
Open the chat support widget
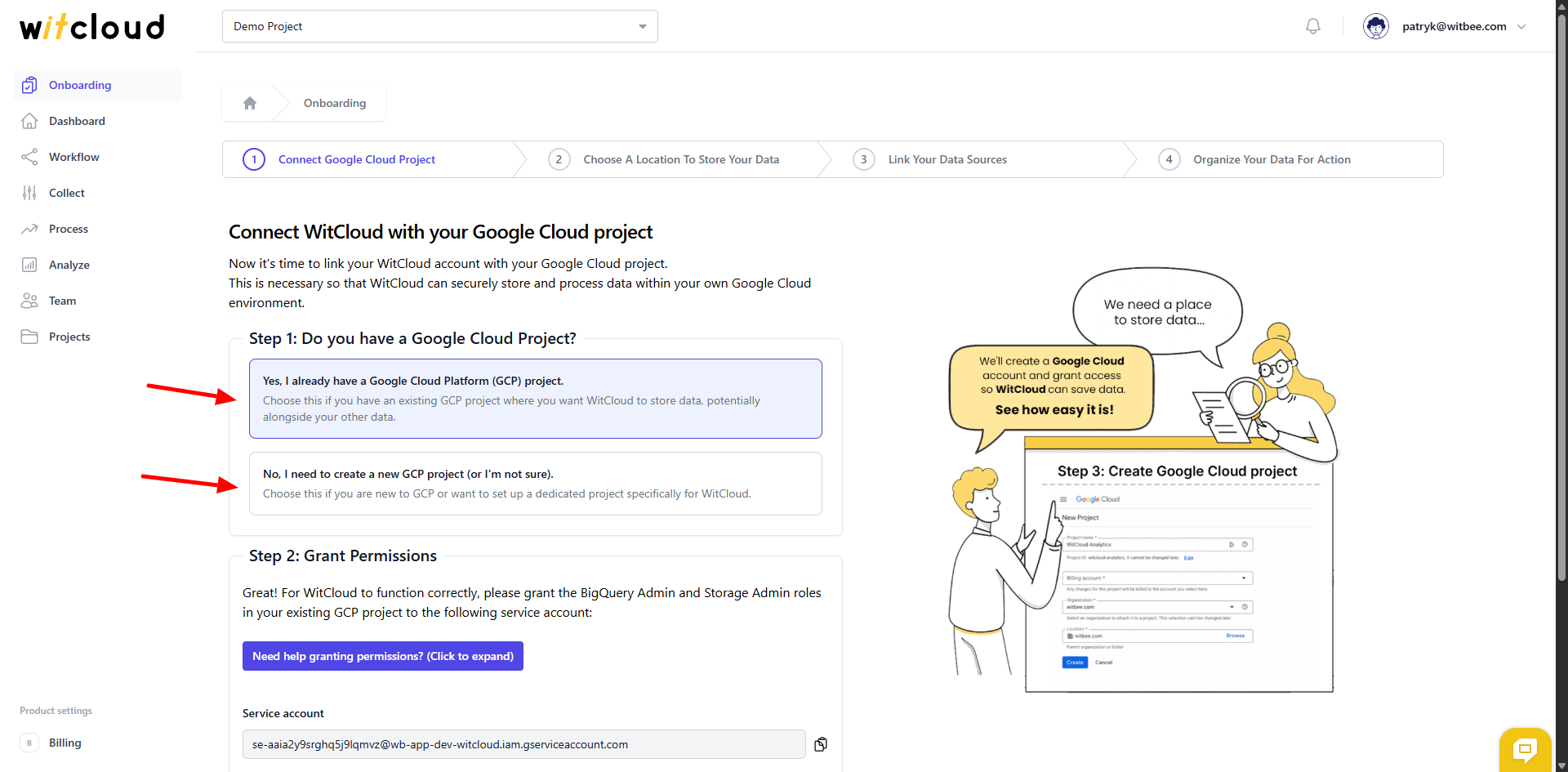(1525, 749)
